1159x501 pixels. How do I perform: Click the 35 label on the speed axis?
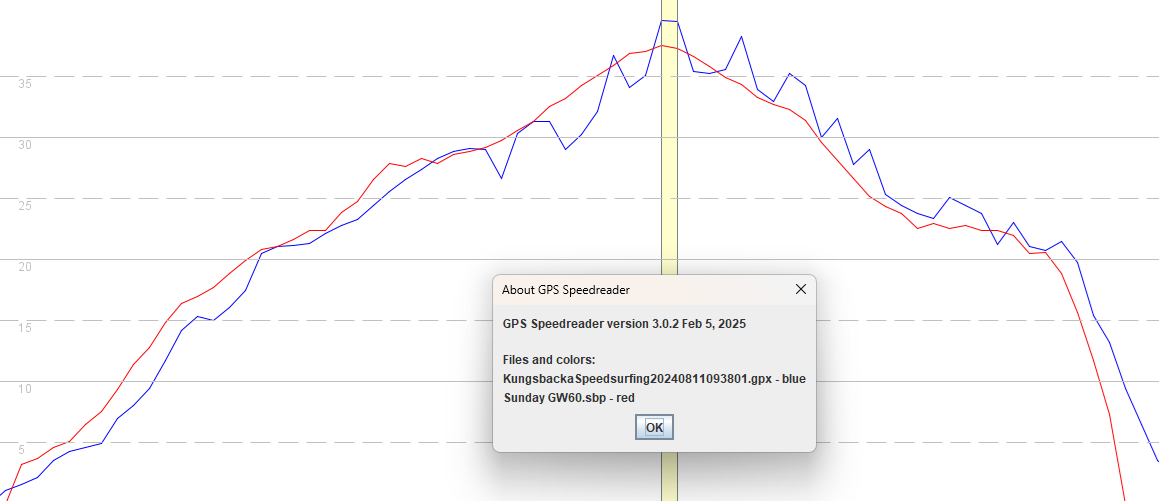click(x=24, y=84)
